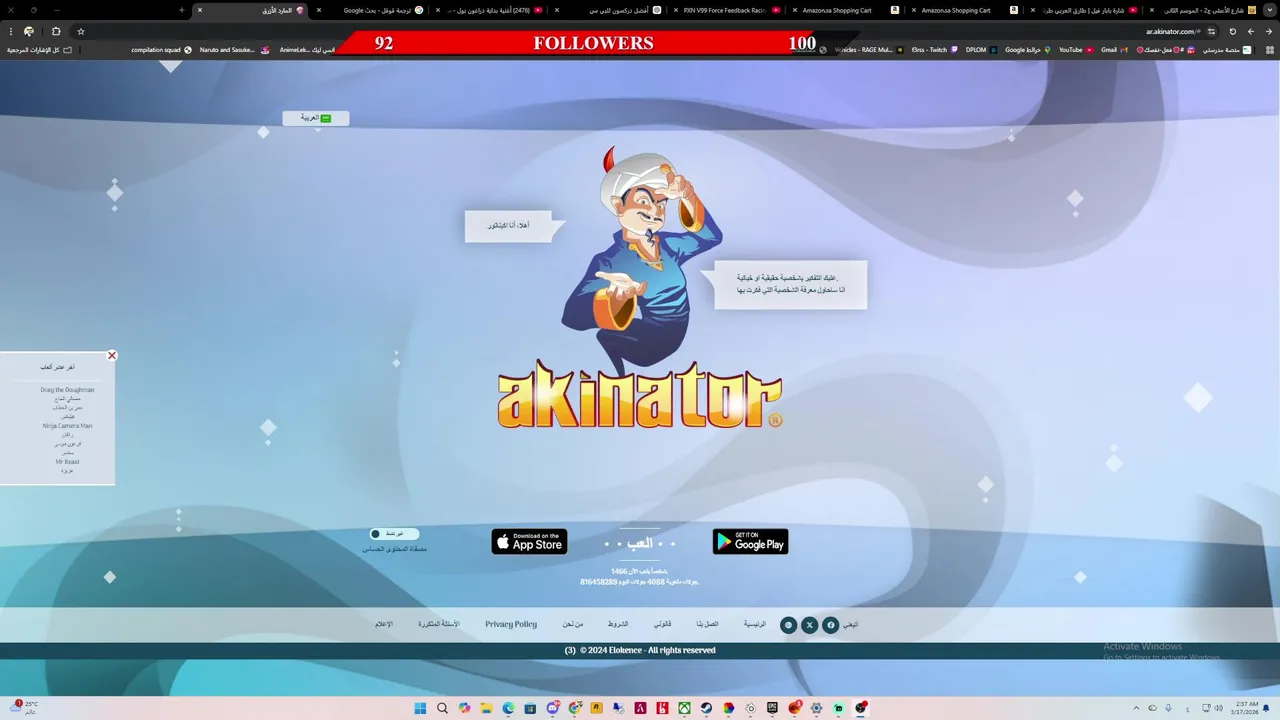The height and width of the screenshot is (720, 1280).
Task: Open a new browser tab with plus button
Action: point(181,10)
